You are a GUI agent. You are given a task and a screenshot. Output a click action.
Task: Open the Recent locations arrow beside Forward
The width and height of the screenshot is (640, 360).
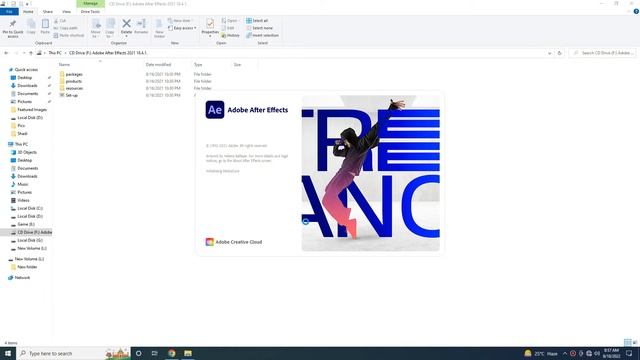click(x=24, y=53)
